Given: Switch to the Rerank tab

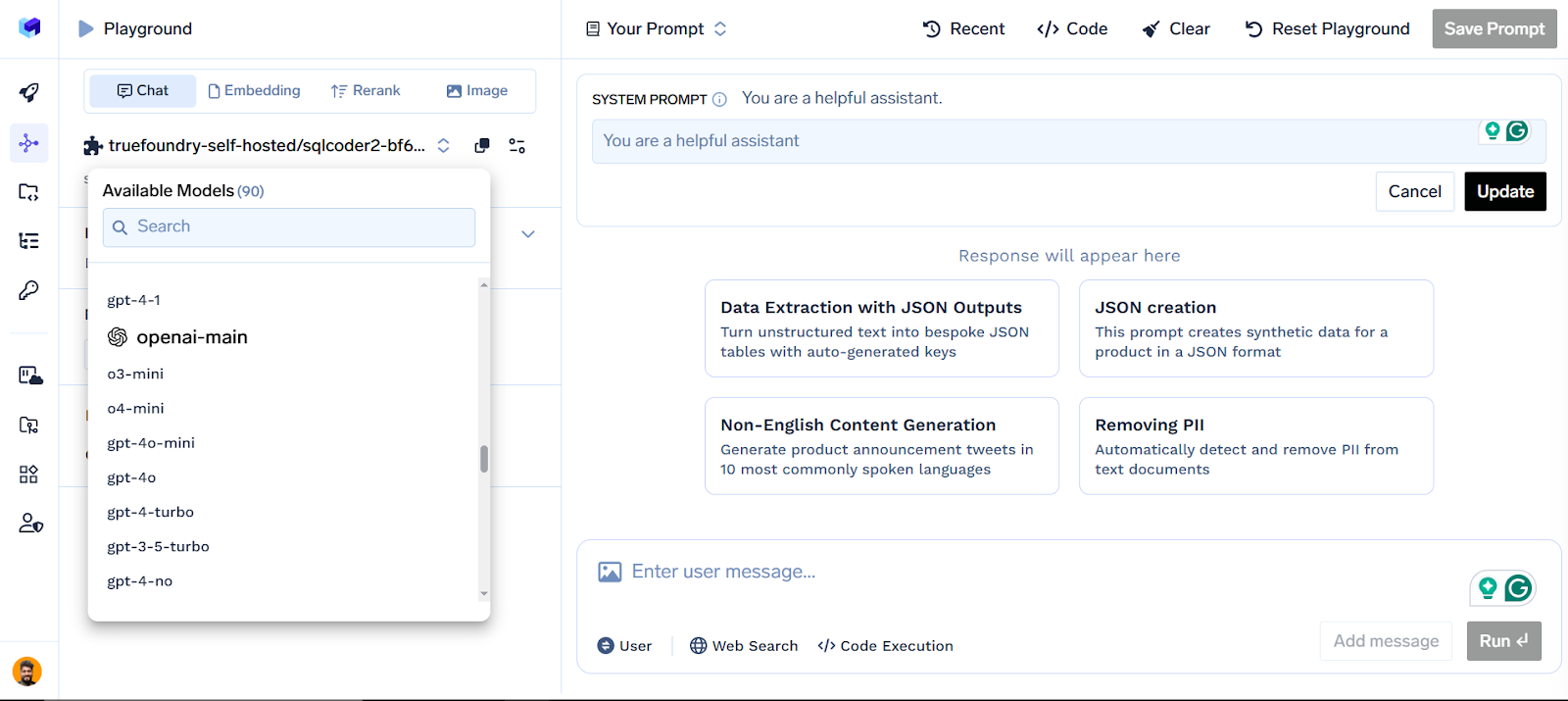Looking at the screenshot, I should (x=366, y=91).
